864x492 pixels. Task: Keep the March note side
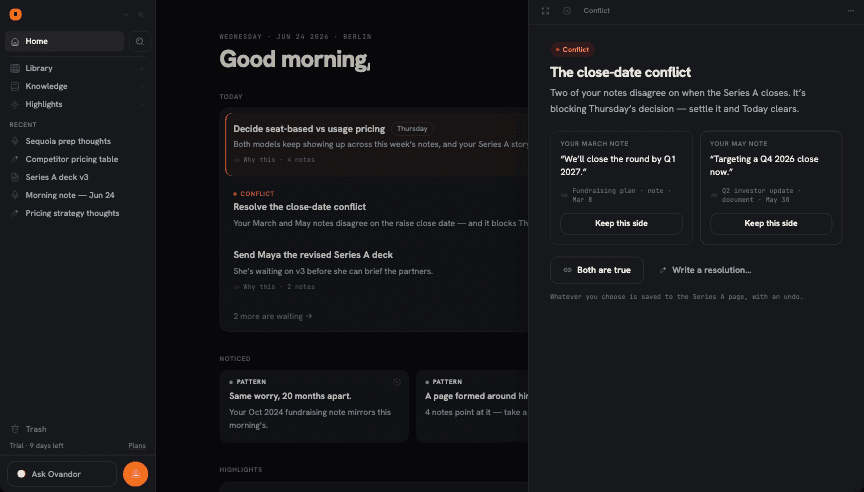(621, 224)
